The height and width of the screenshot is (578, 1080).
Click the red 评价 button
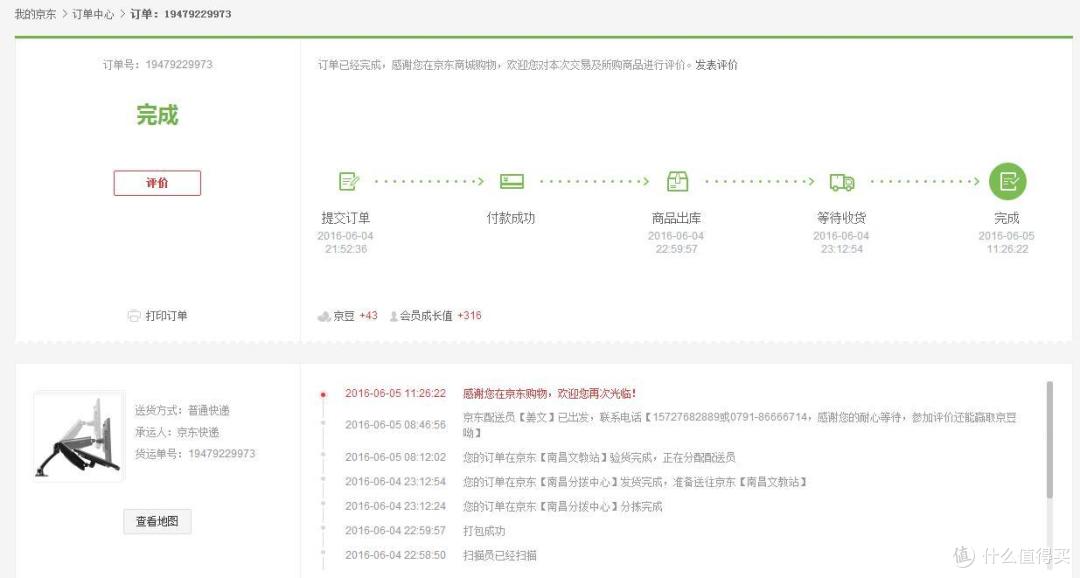157,183
